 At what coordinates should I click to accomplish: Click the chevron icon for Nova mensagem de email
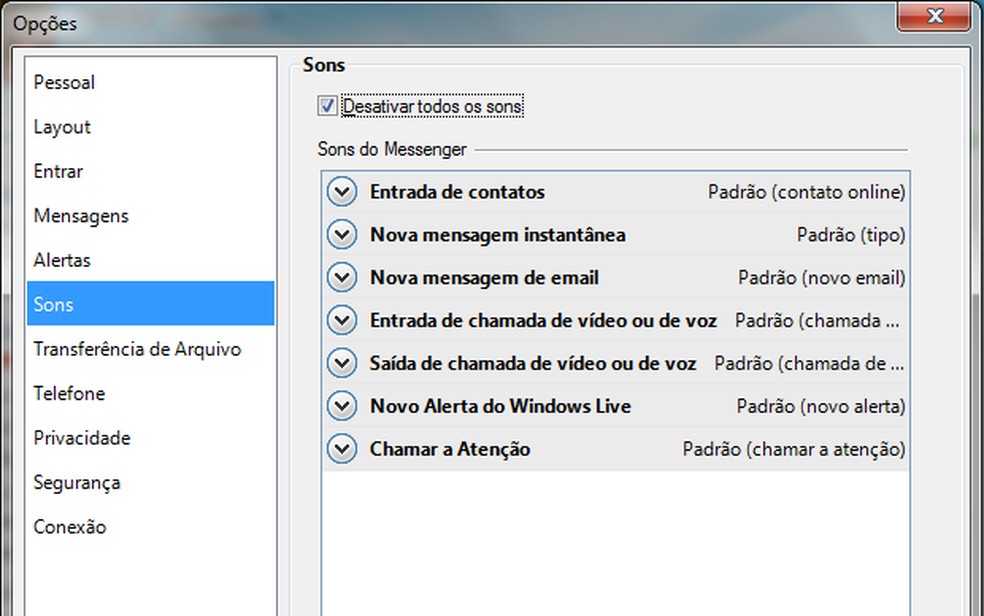tap(341, 277)
